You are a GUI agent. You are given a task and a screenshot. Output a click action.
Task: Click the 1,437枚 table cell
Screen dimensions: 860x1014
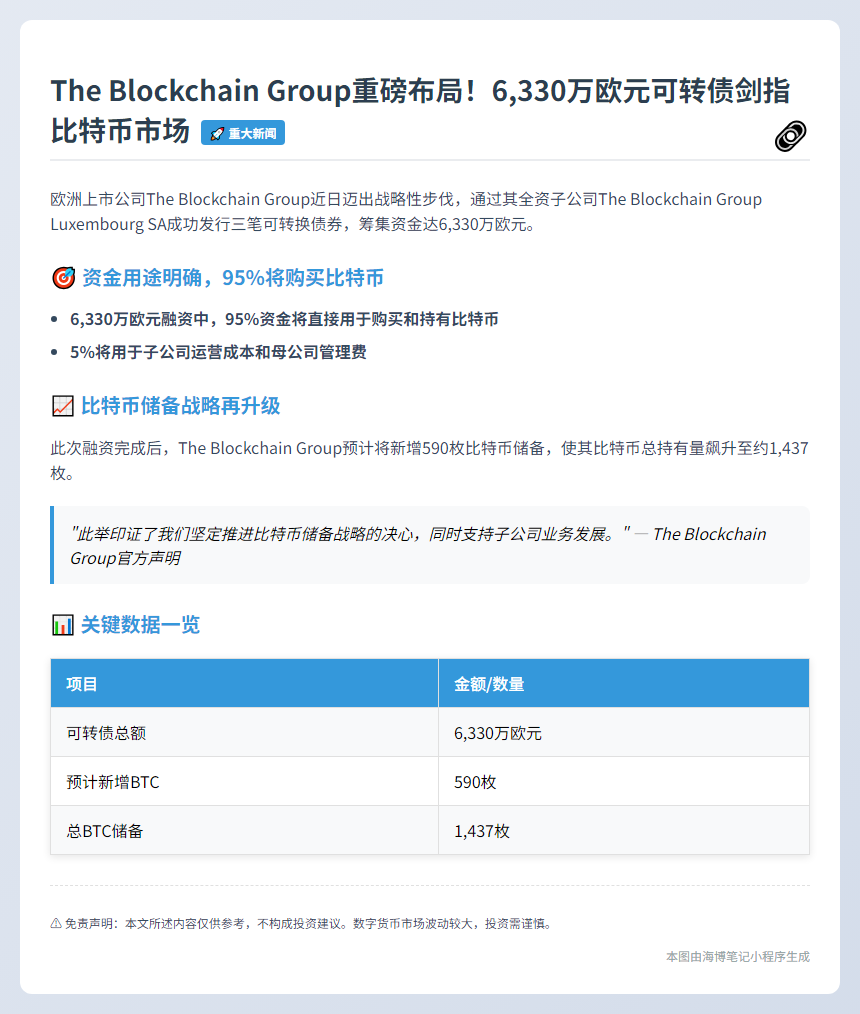pyautogui.click(x=624, y=831)
